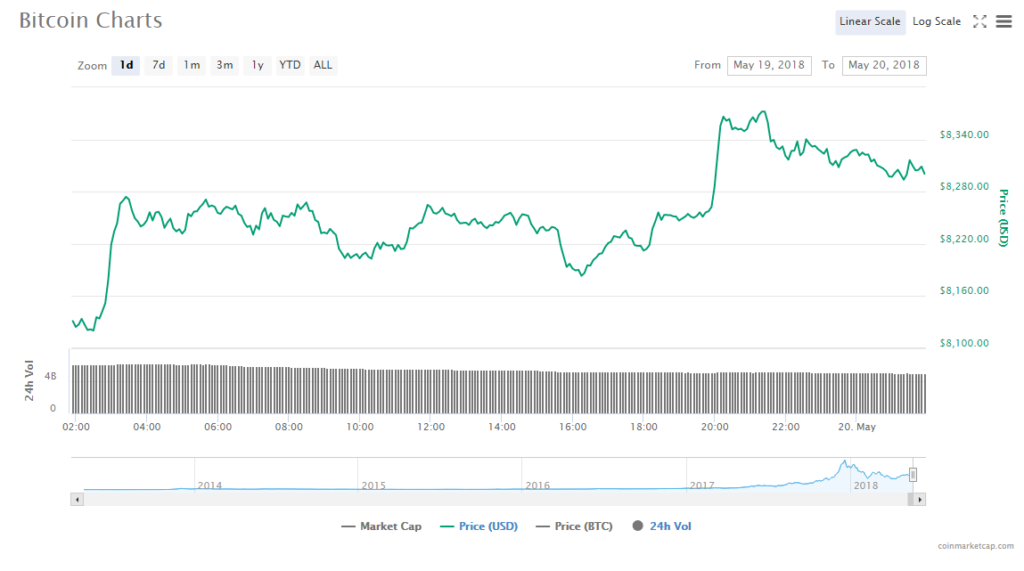This screenshot has width=1024, height=571.
Task: Zoom chart to 1y
Action: coord(257,65)
